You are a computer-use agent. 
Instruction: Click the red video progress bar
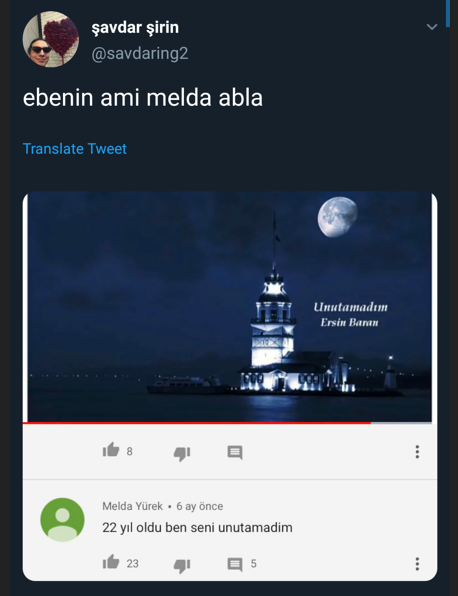[x=197, y=423]
